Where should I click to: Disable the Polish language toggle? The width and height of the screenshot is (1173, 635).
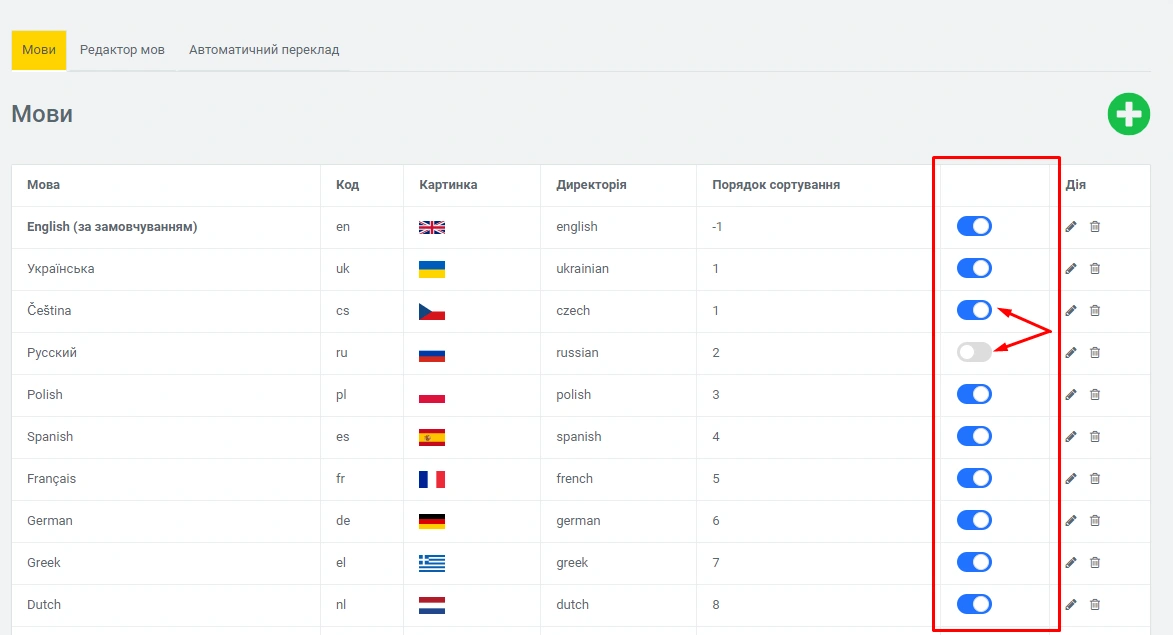tap(974, 394)
